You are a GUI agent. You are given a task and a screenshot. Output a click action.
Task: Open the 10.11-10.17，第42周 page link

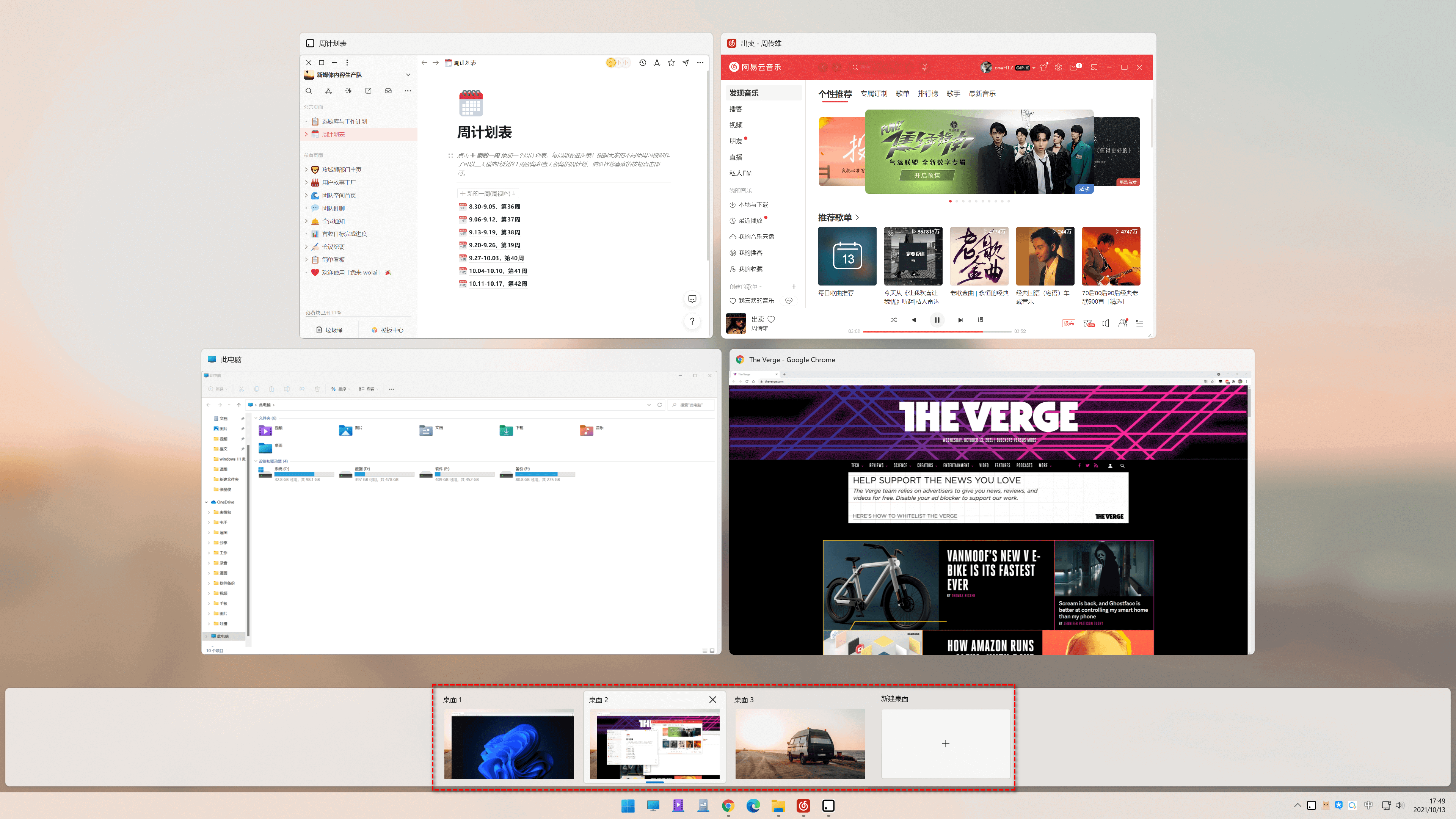point(497,284)
